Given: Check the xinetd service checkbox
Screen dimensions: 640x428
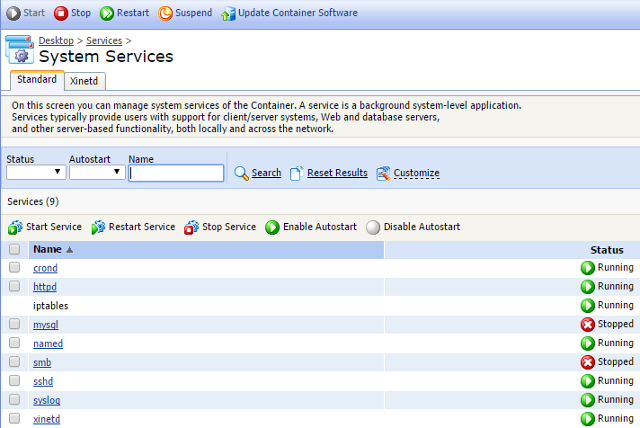Looking at the screenshot, I should [14, 418].
